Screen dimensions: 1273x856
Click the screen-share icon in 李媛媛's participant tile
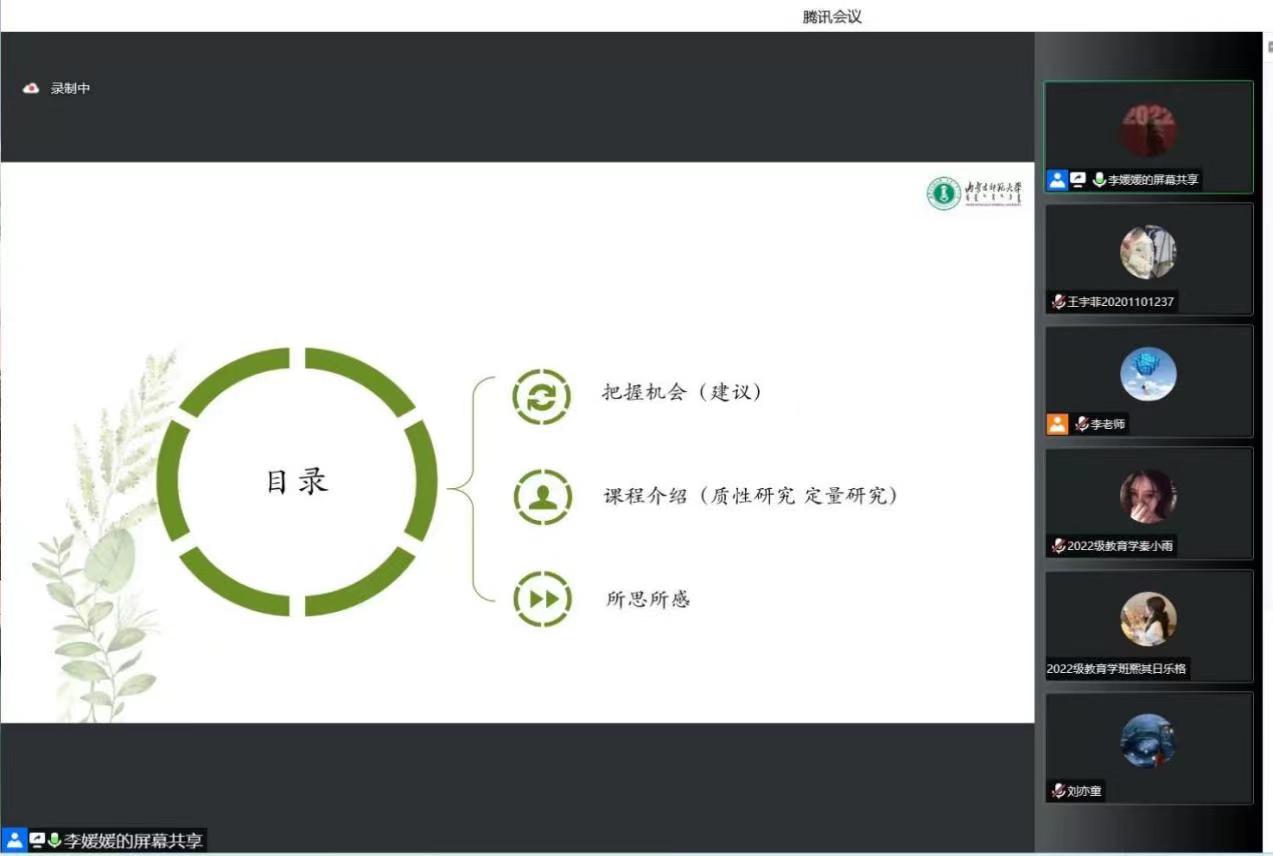tap(1078, 180)
